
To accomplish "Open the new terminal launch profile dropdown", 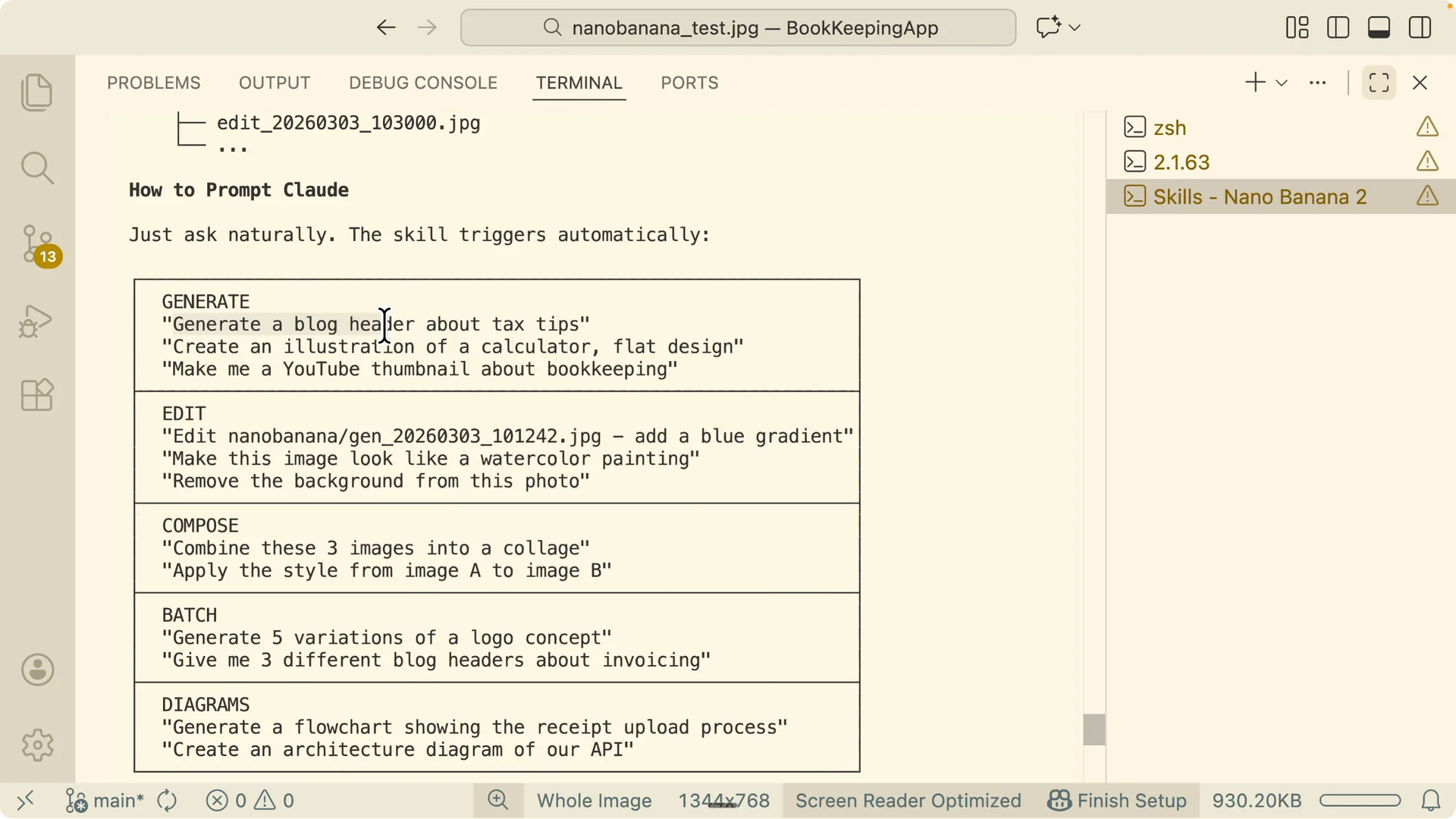I will (x=1282, y=83).
